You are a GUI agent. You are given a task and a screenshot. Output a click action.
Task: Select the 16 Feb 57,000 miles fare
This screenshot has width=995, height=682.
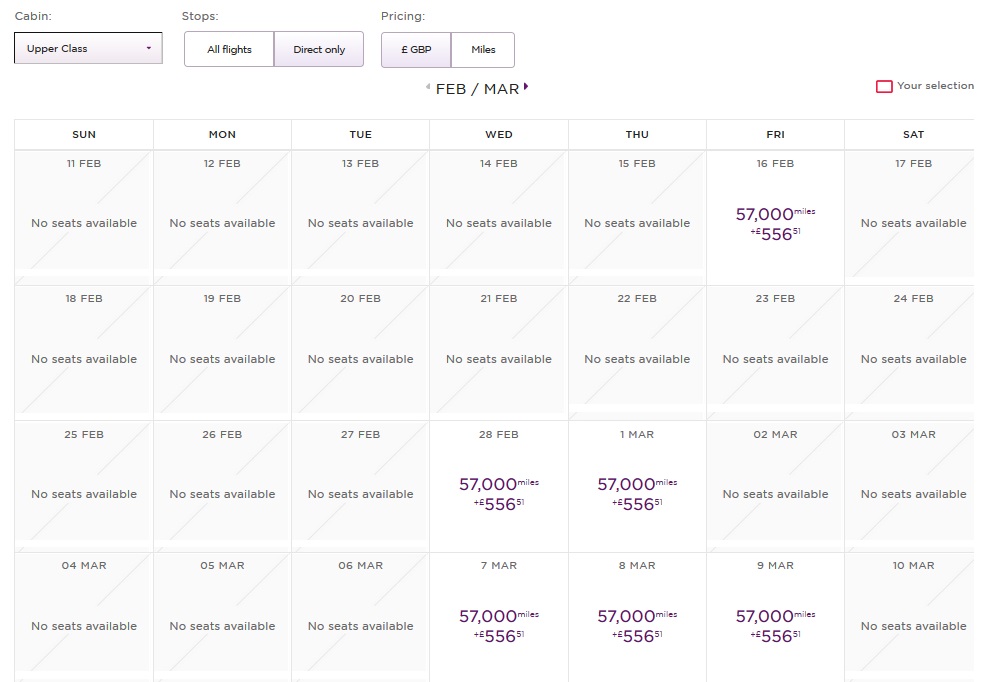click(775, 222)
